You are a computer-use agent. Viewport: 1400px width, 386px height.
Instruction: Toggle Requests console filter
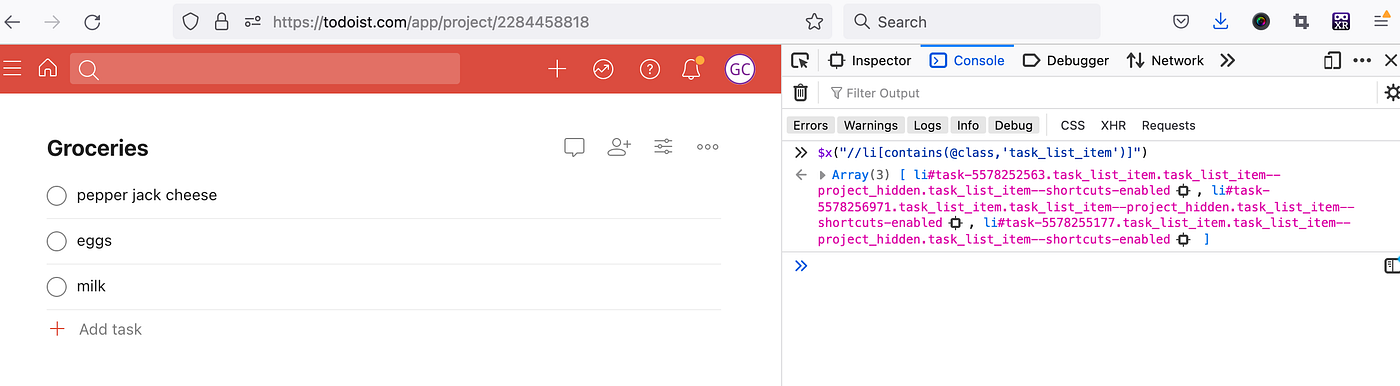[1168, 125]
